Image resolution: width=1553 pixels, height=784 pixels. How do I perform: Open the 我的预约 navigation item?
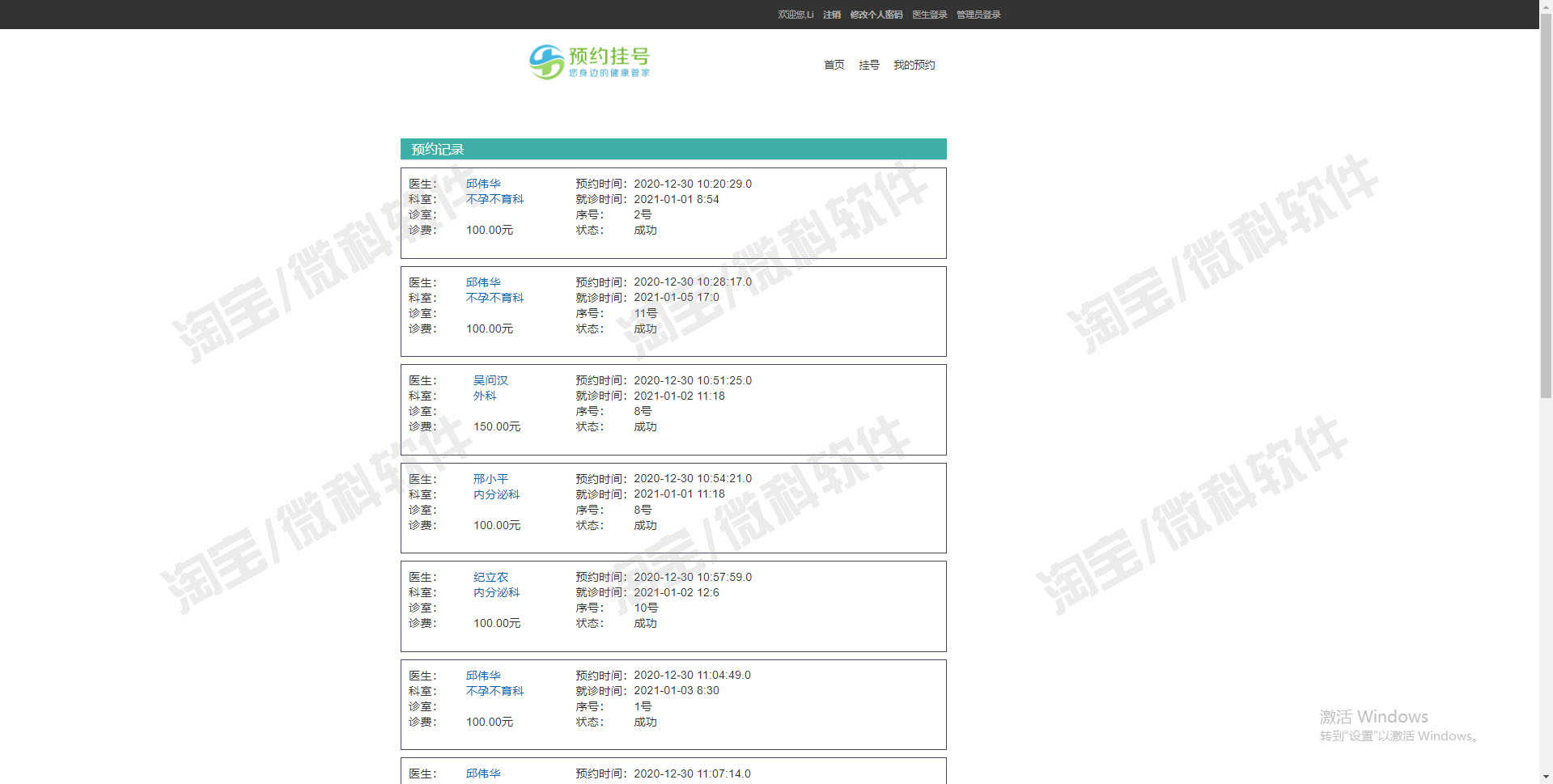pos(914,65)
